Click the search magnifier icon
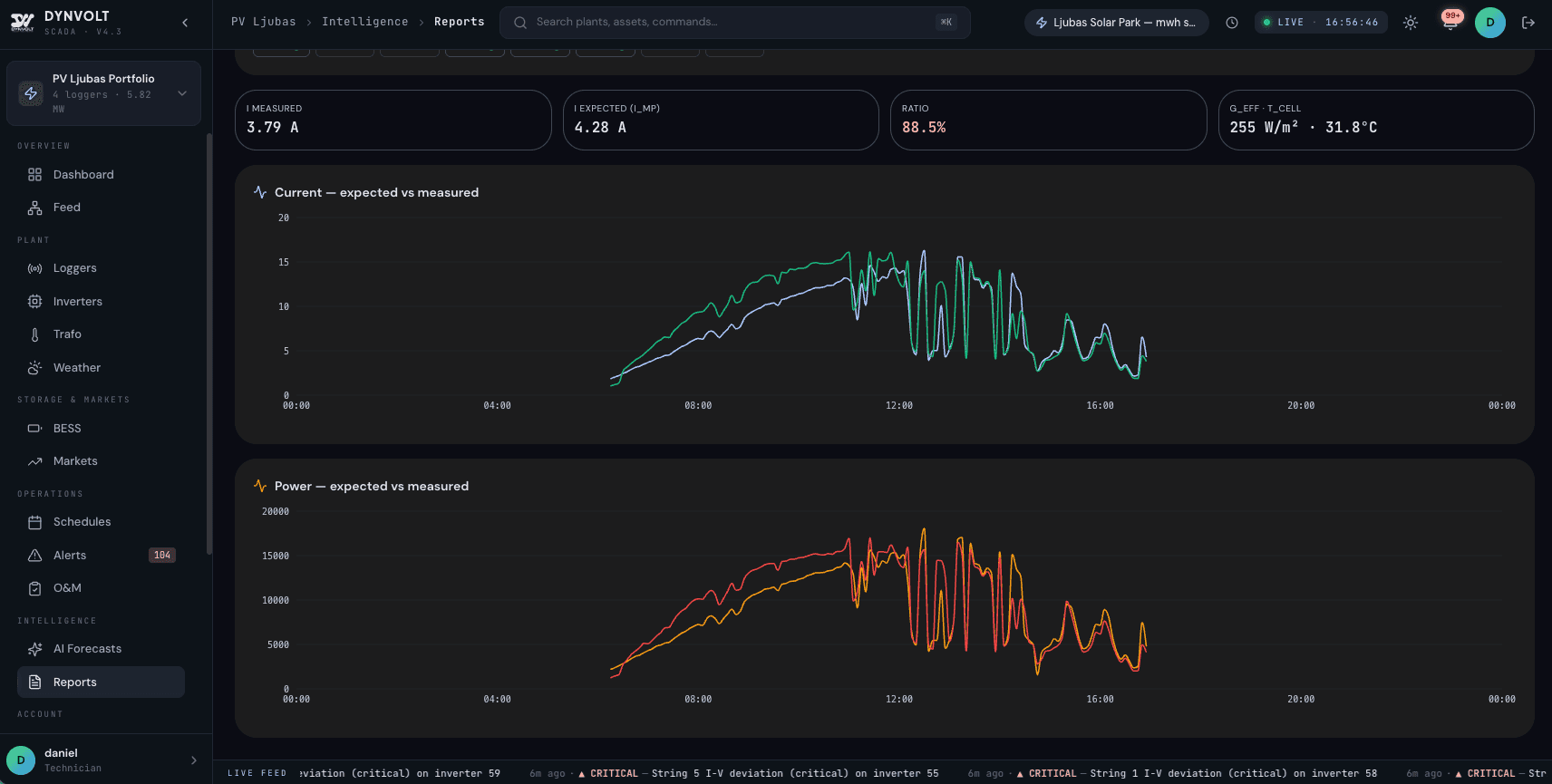1552x784 pixels. pyautogui.click(x=520, y=23)
